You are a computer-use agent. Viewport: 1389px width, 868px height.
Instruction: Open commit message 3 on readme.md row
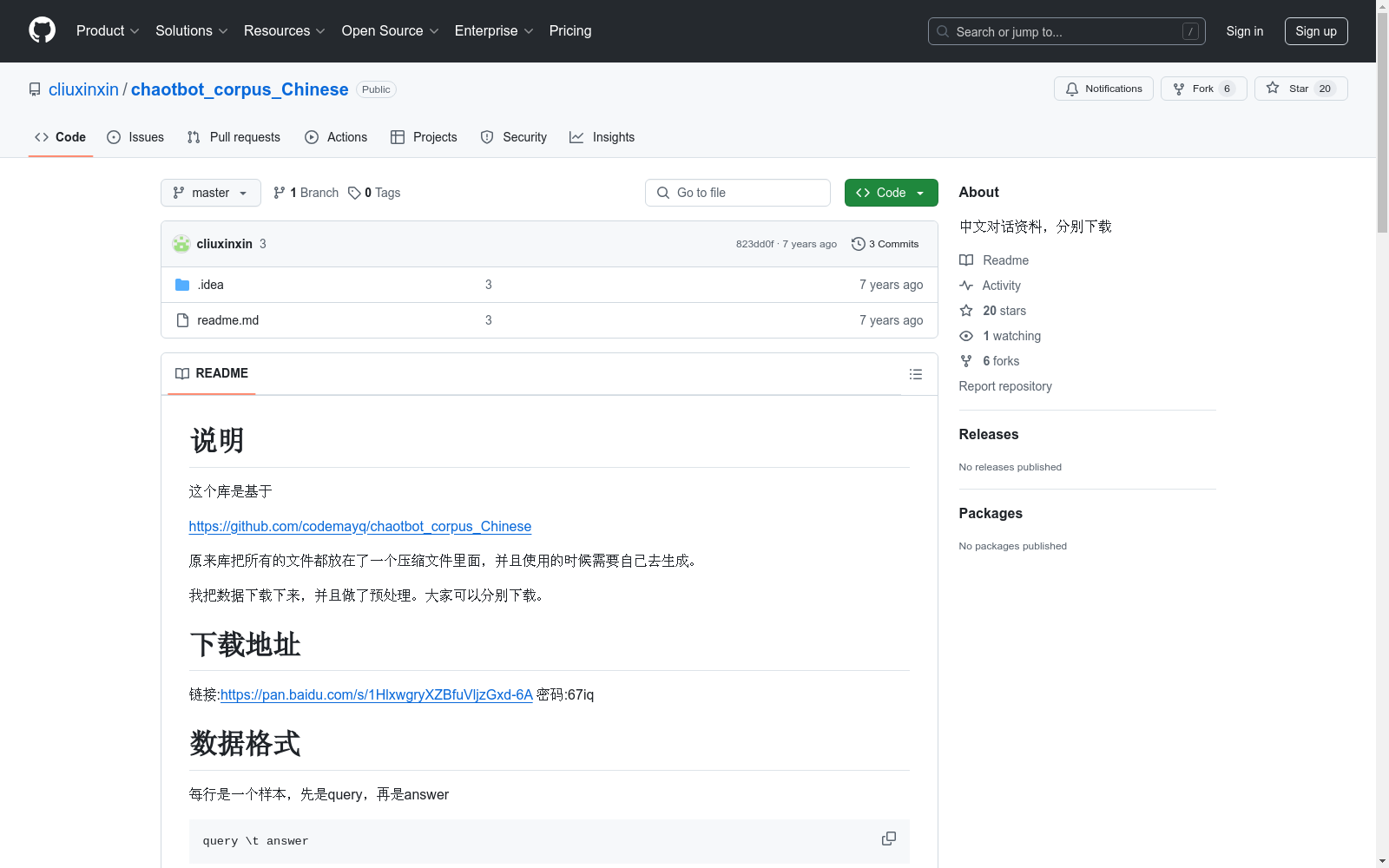tap(489, 320)
